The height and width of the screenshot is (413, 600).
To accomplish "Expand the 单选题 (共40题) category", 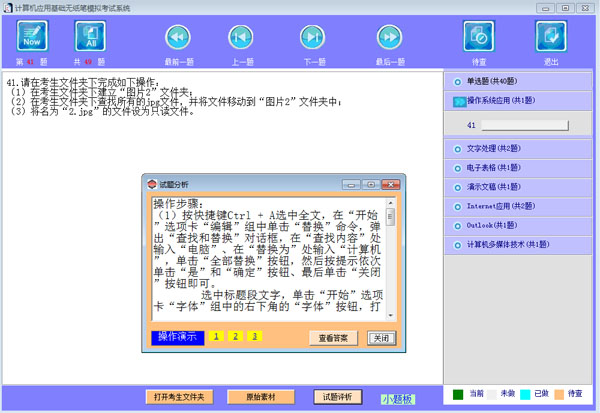I will tap(520, 82).
